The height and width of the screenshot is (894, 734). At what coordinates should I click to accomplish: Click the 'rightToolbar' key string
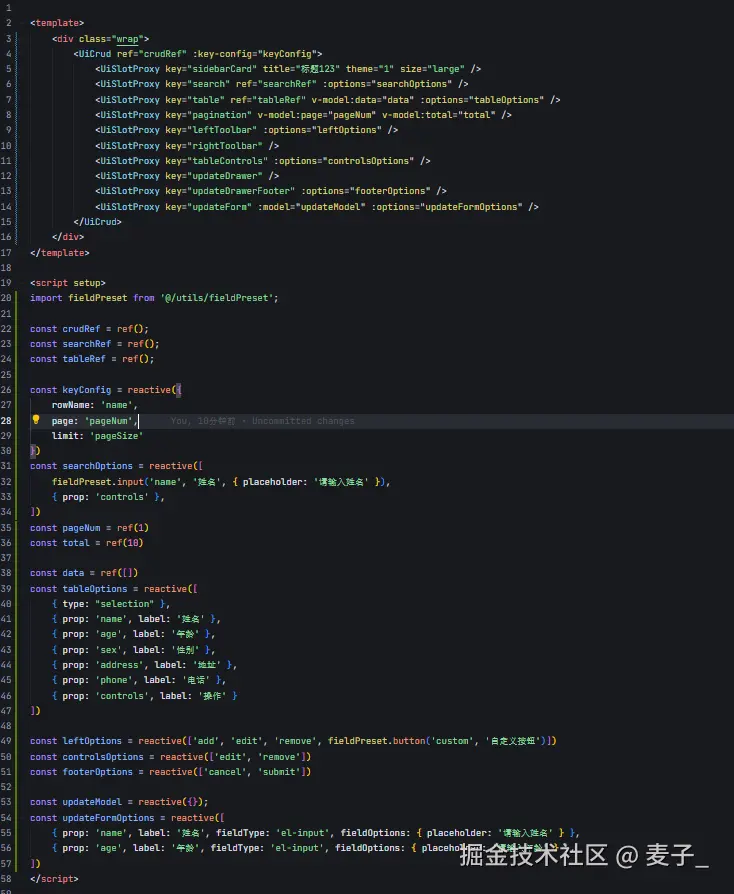(225, 145)
